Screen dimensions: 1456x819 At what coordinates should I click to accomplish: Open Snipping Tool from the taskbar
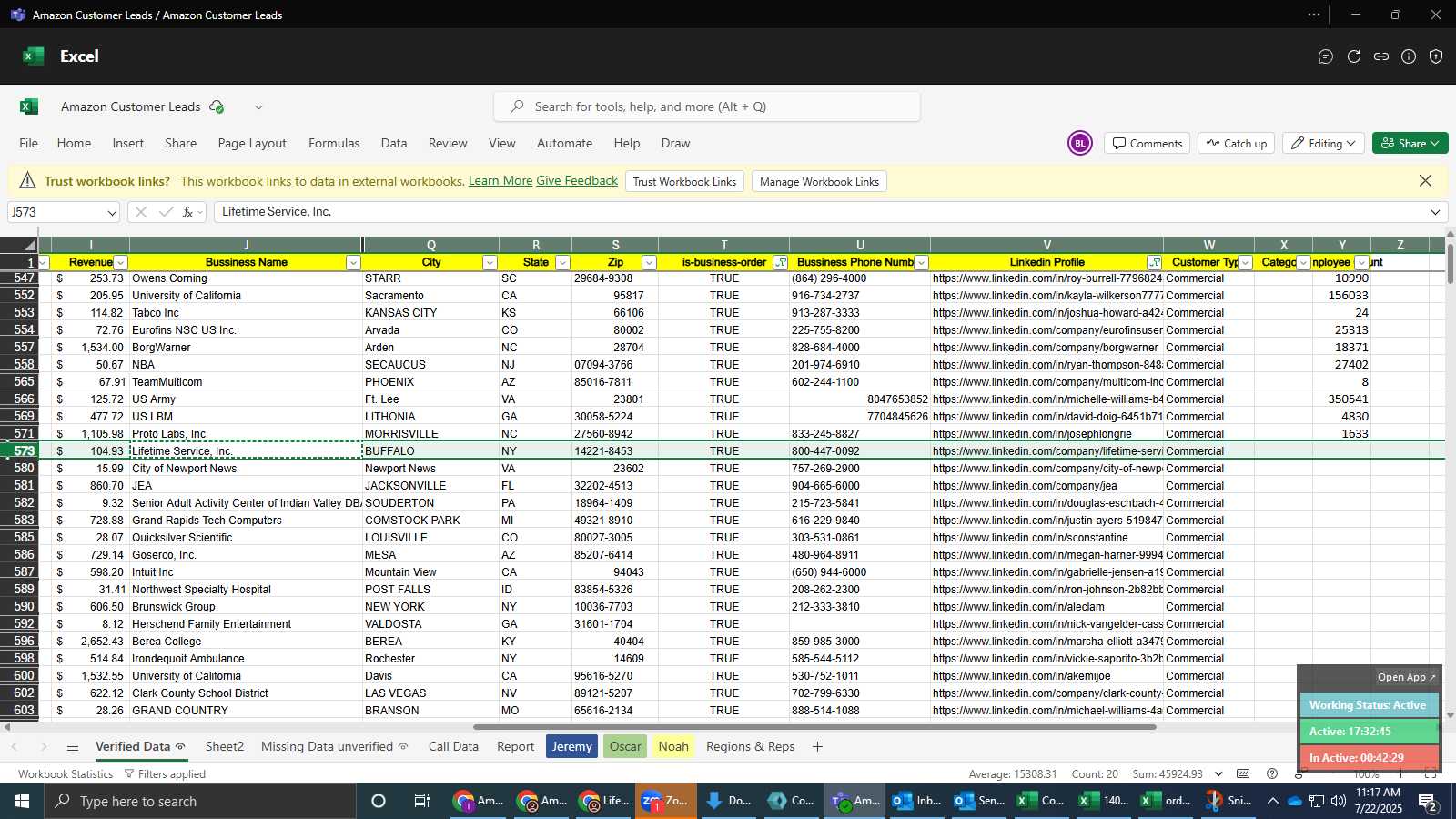pyautogui.click(x=1228, y=801)
